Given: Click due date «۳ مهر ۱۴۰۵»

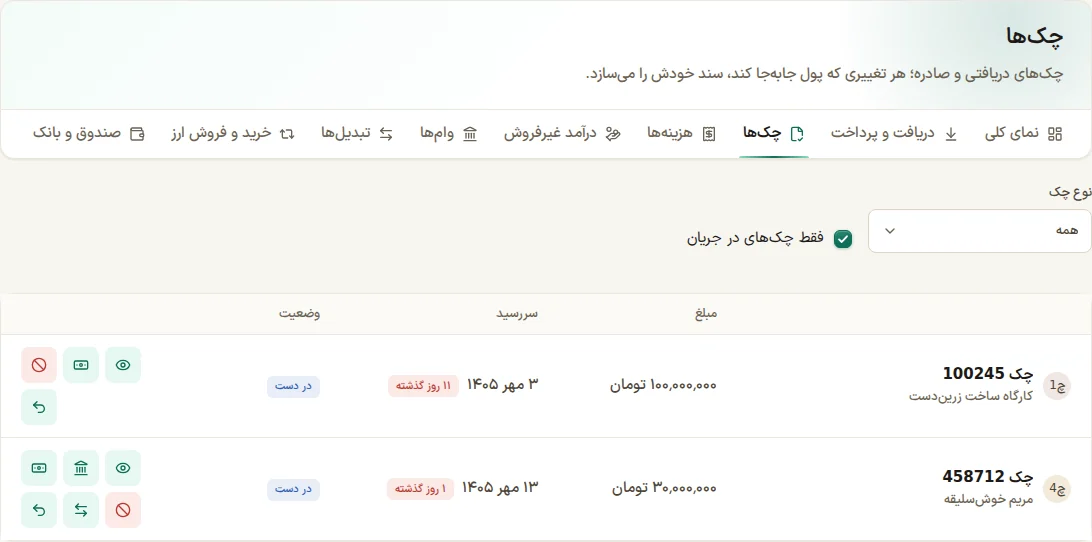Looking at the screenshot, I should [503, 385].
